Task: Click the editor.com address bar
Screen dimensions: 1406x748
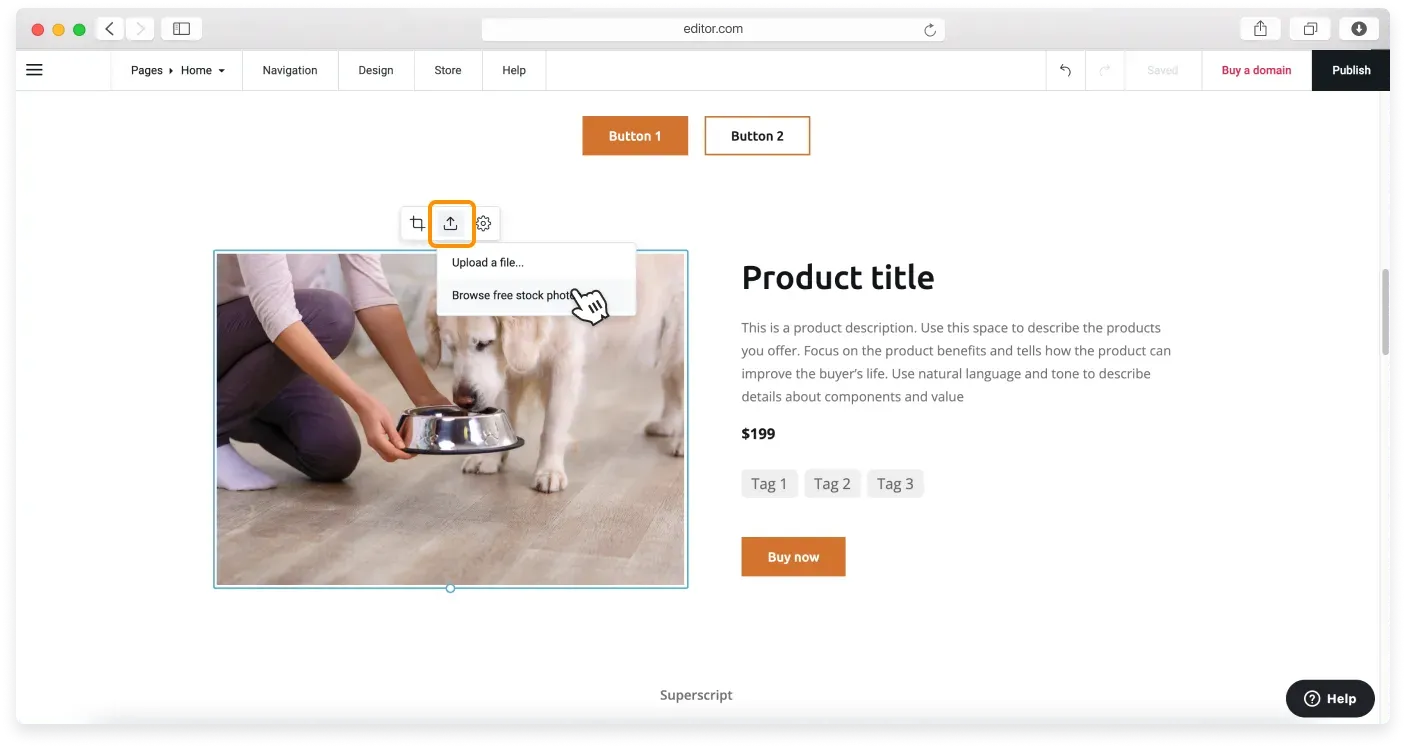Action: pyautogui.click(x=713, y=29)
